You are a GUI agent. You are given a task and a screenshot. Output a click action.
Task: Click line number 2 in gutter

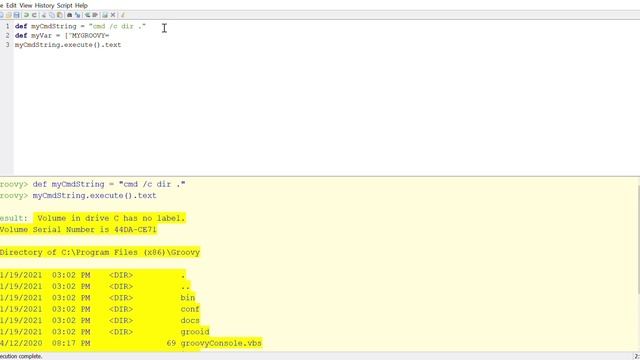(x=7, y=36)
